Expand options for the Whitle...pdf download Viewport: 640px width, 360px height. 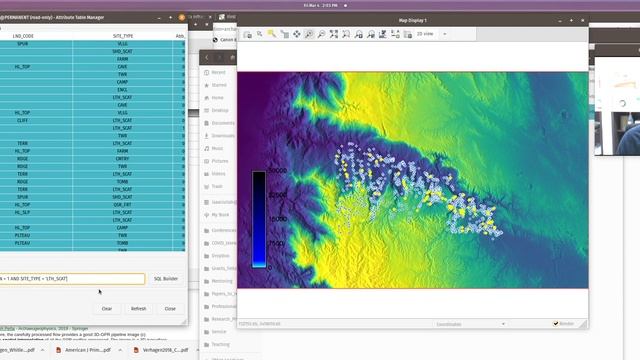[x=42, y=350]
